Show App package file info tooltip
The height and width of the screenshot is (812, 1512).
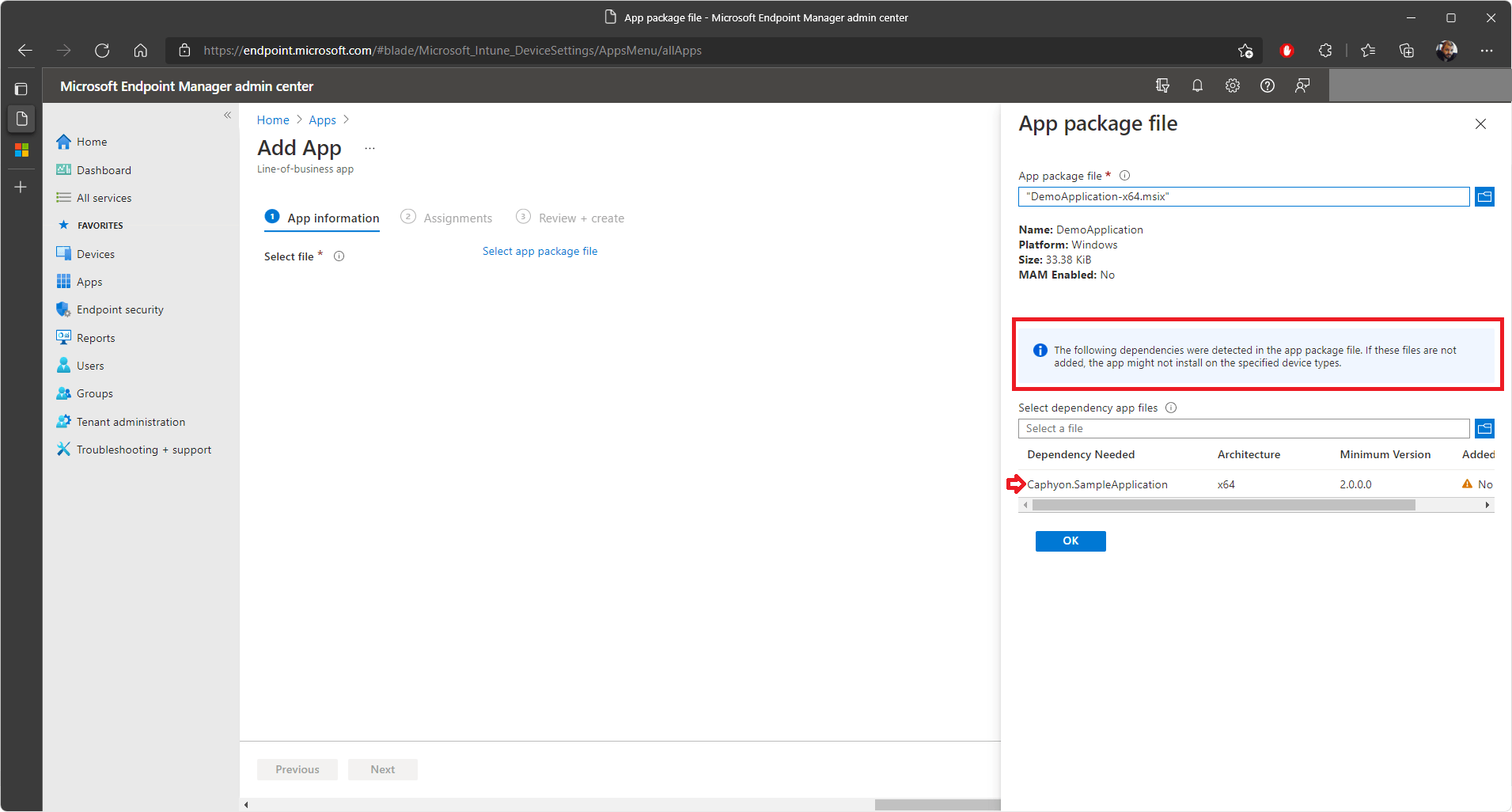tap(1124, 176)
